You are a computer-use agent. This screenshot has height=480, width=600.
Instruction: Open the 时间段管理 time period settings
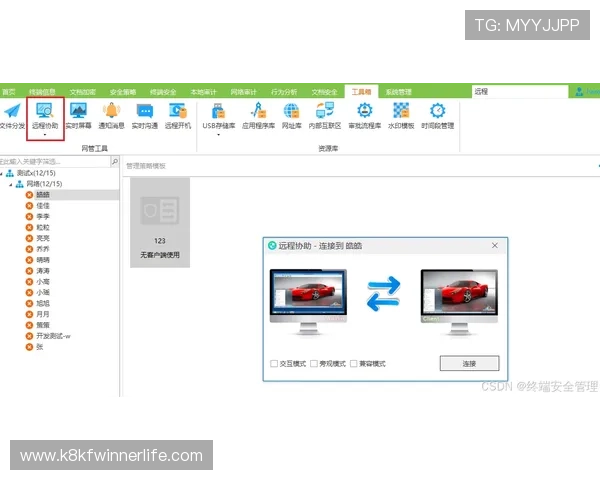coord(437,115)
